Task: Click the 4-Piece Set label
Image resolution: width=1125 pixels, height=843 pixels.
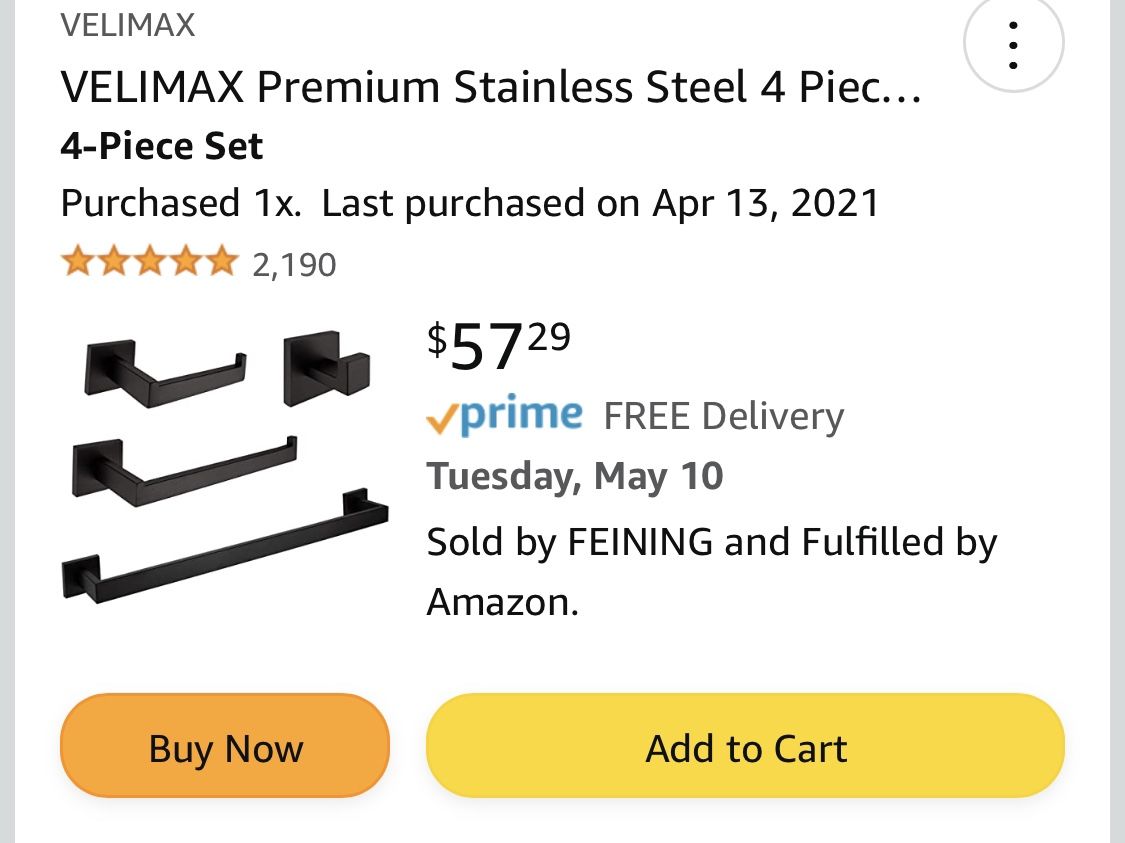Action: [162, 146]
